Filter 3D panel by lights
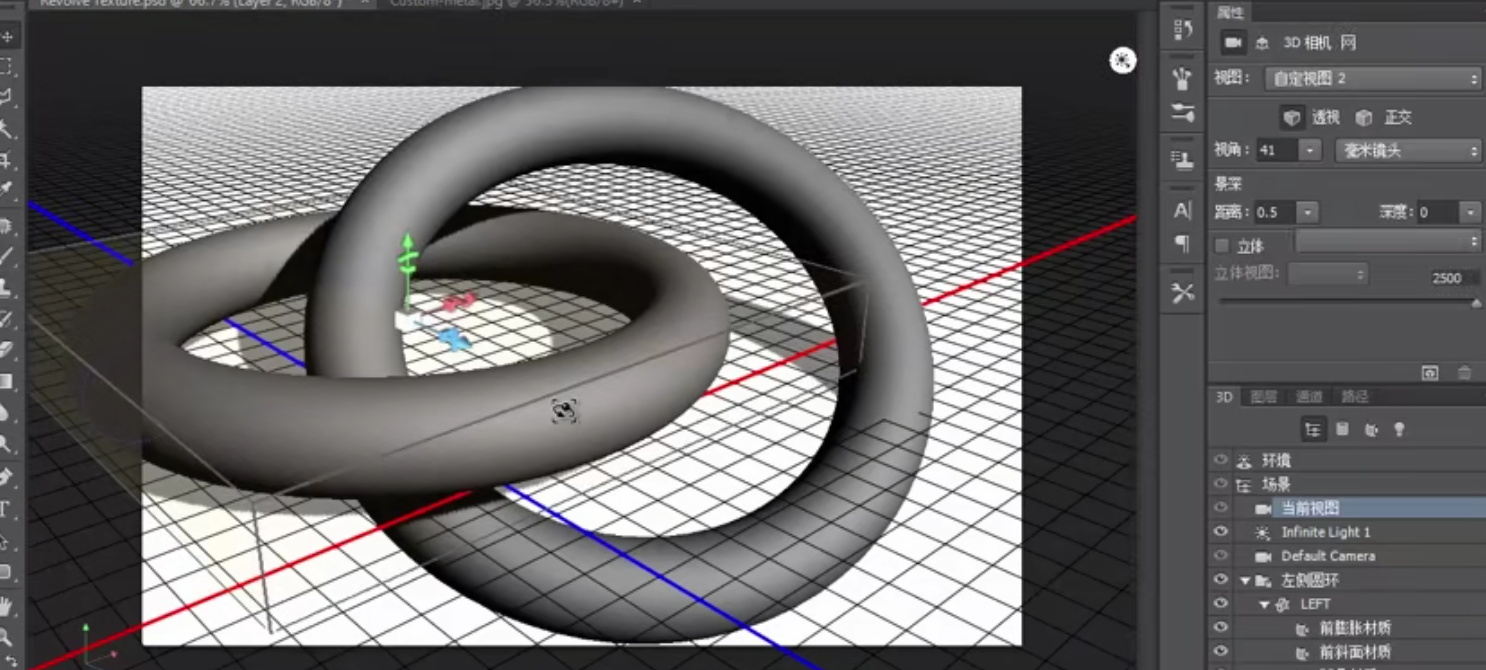Image resolution: width=1486 pixels, height=670 pixels. click(x=1399, y=430)
